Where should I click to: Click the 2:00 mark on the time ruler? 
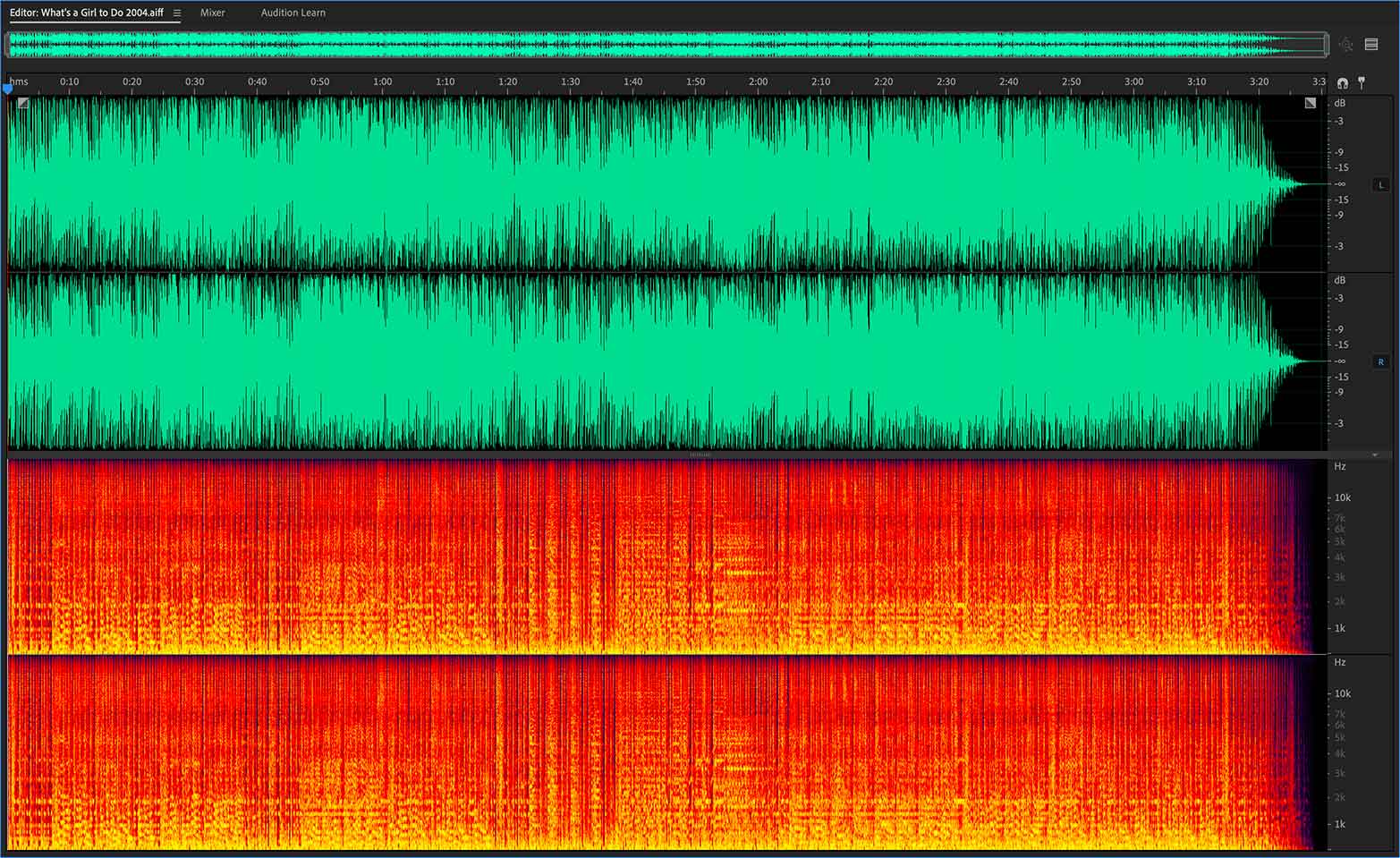[x=758, y=82]
